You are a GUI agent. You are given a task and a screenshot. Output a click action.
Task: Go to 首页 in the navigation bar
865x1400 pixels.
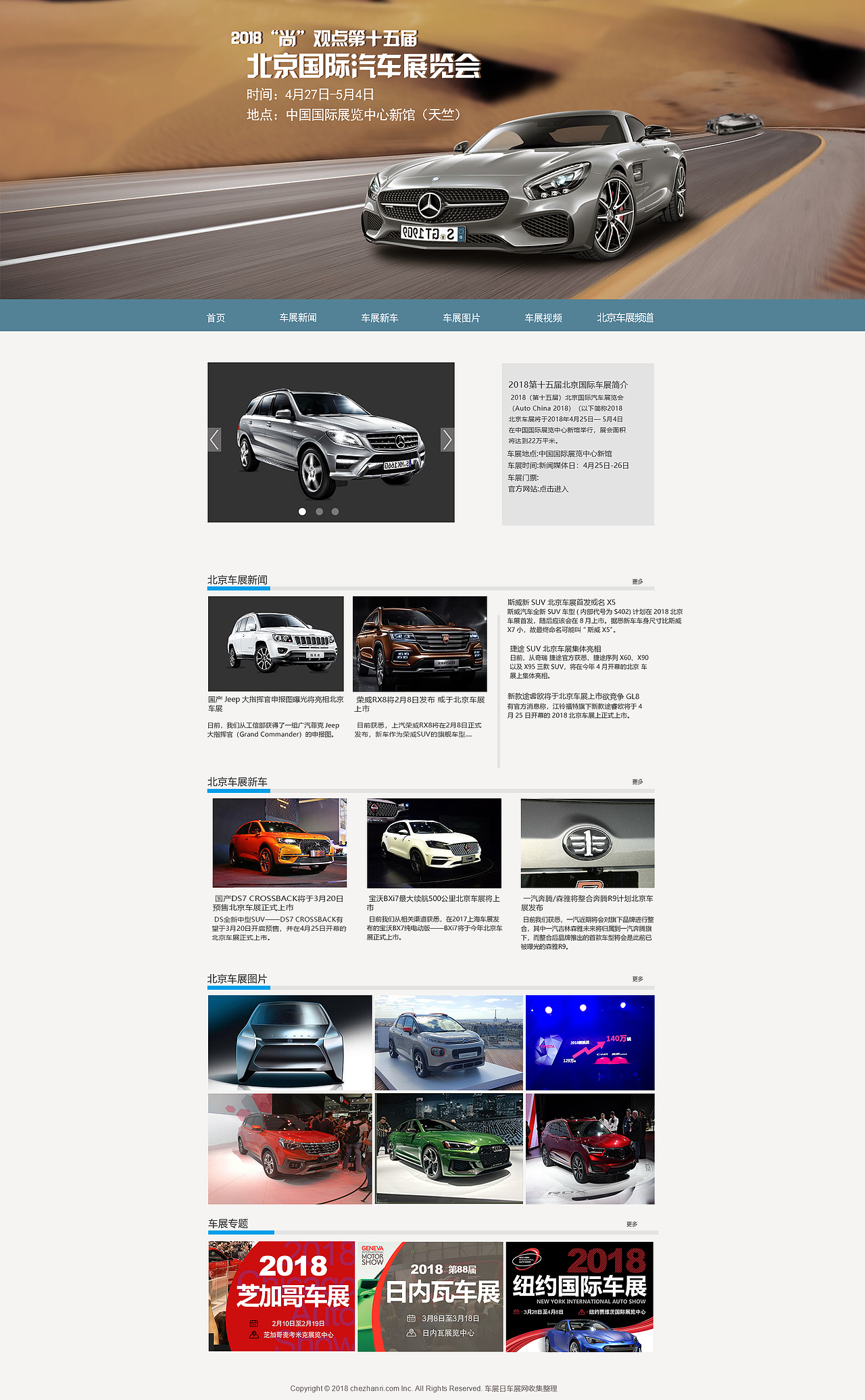216,318
